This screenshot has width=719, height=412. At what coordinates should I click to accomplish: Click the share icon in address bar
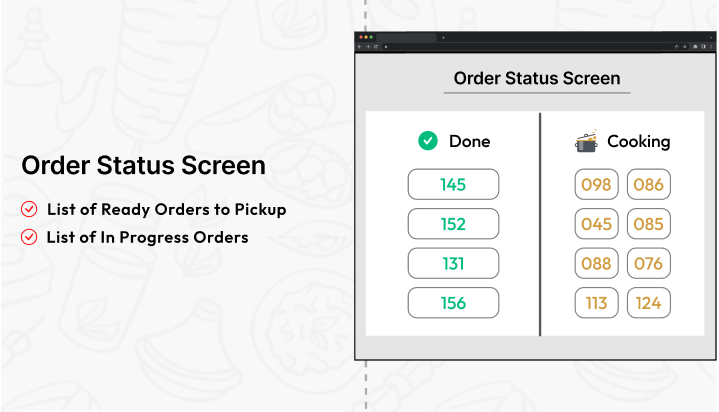tap(677, 46)
